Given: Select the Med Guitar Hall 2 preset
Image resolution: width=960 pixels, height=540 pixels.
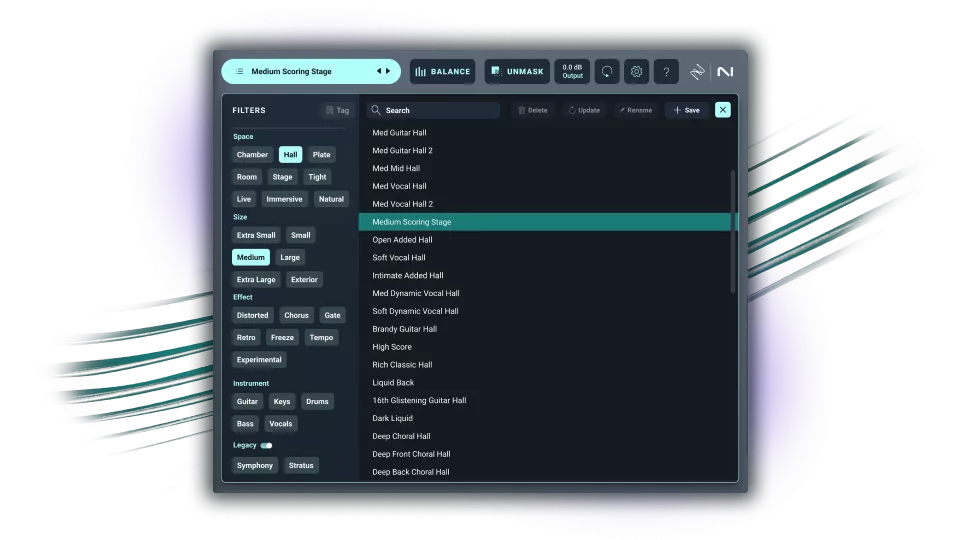Looking at the screenshot, I should (x=545, y=151).
